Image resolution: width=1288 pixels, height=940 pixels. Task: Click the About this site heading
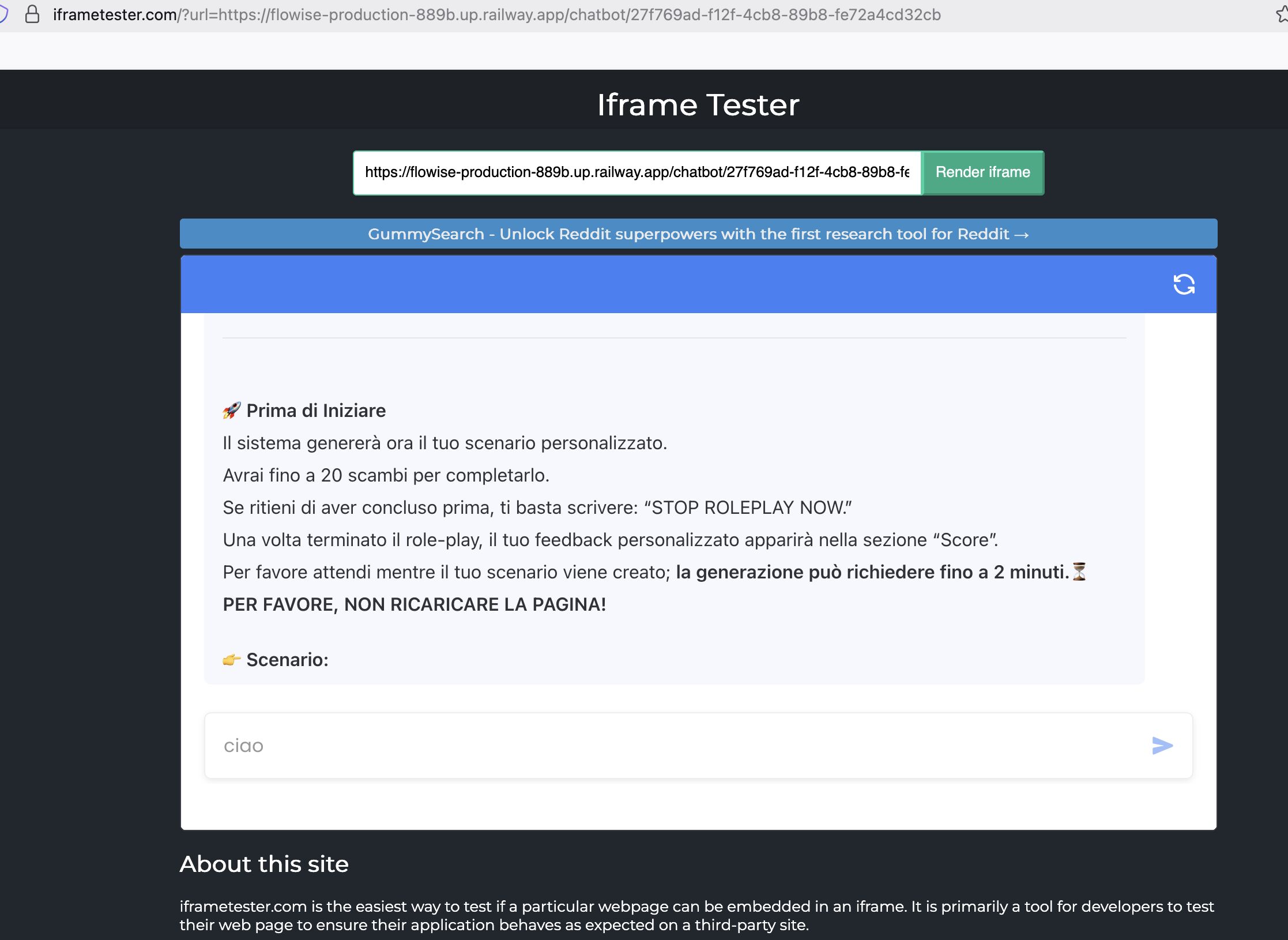[x=264, y=864]
